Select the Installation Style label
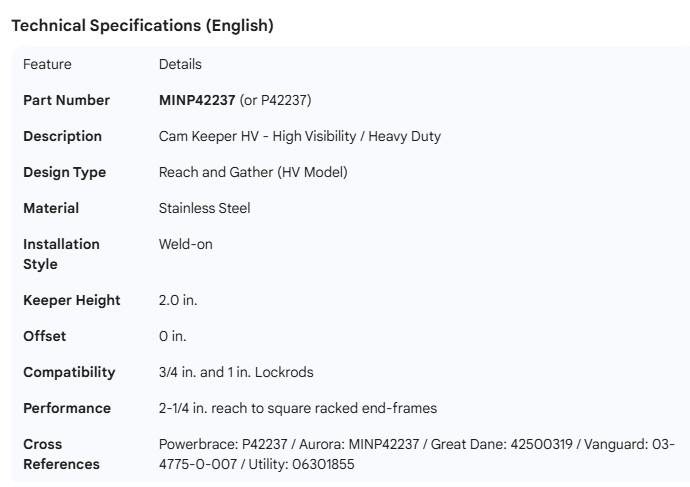The width and height of the screenshot is (690, 487). pos(61,254)
